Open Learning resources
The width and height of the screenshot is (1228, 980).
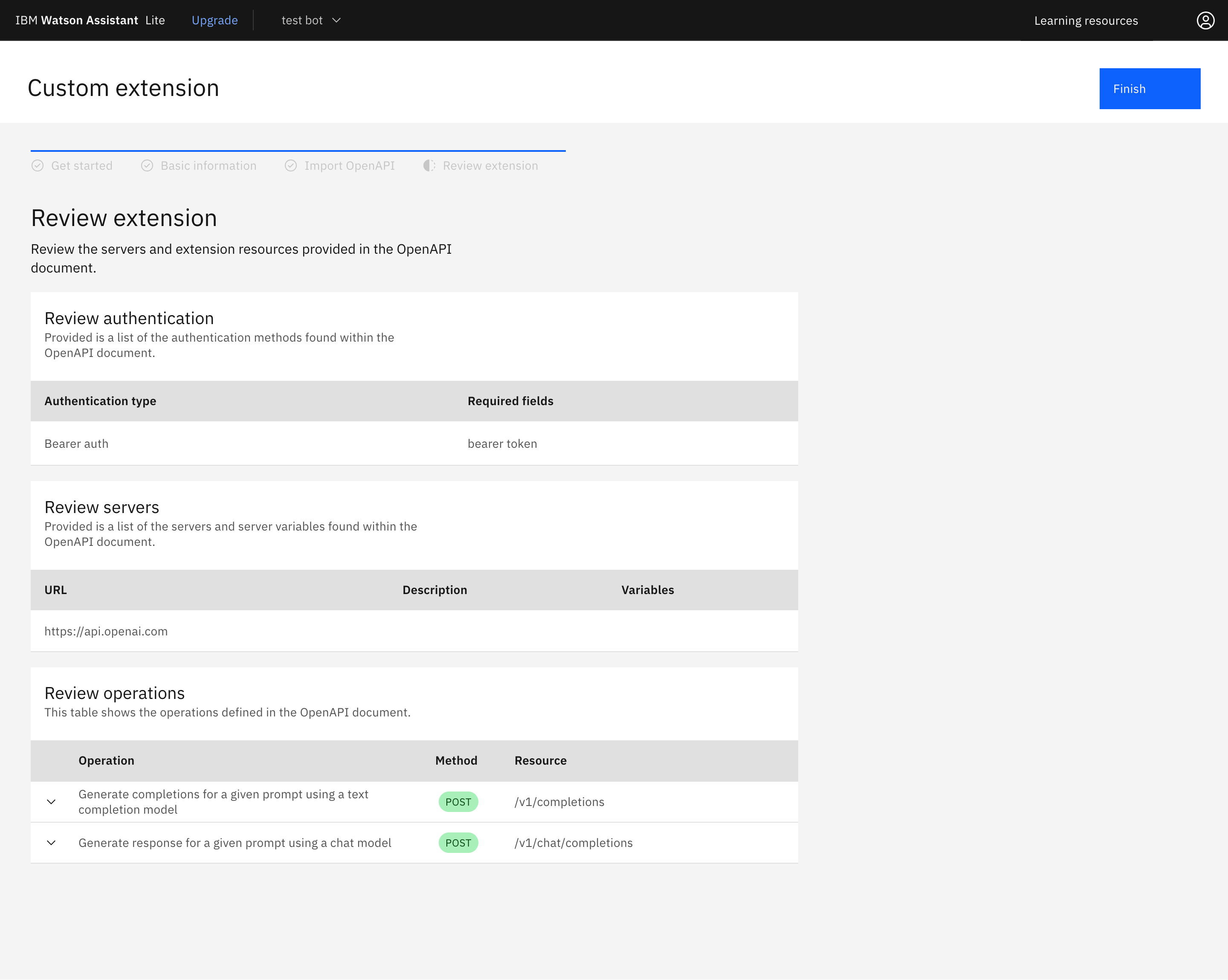pyautogui.click(x=1086, y=20)
